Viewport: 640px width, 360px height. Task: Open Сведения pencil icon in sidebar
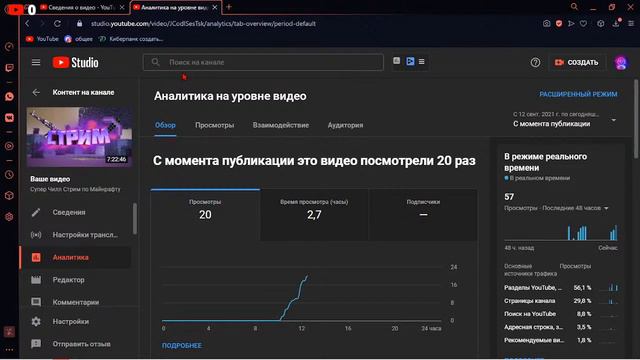(x=36, y=212)
